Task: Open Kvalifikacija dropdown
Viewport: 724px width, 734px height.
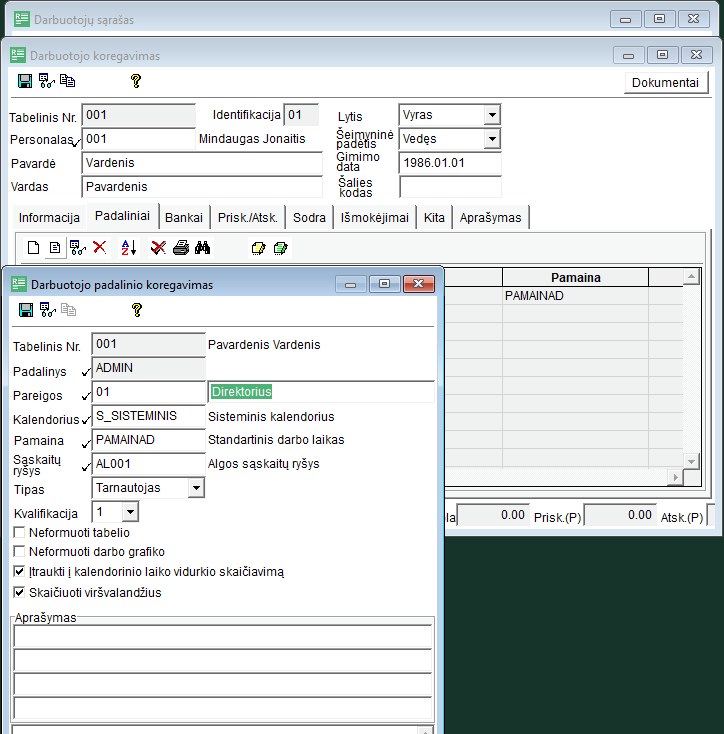Action: (x=130, y=512)
